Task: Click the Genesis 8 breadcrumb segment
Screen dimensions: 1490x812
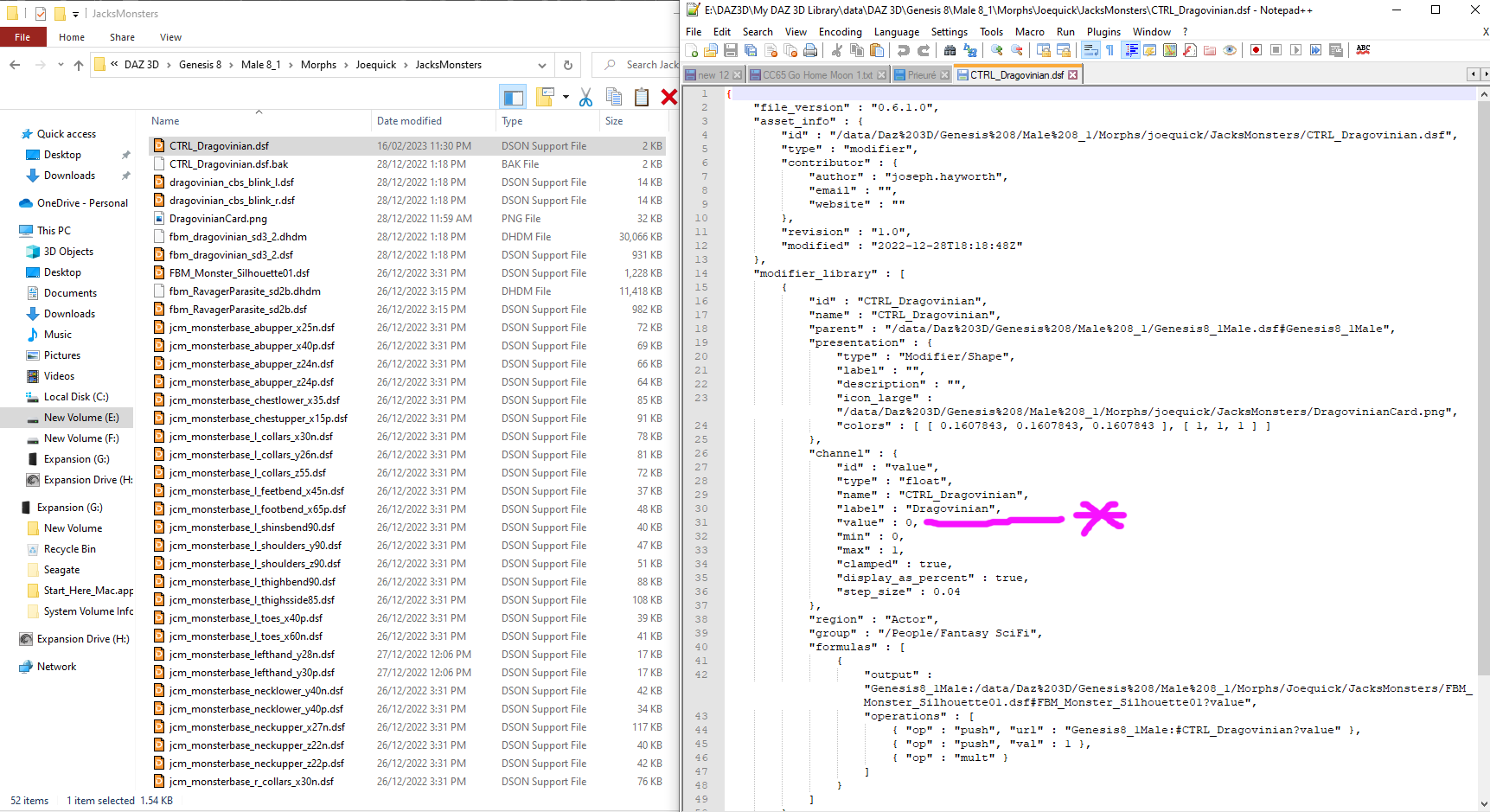Action: click(x=200, y=65)
